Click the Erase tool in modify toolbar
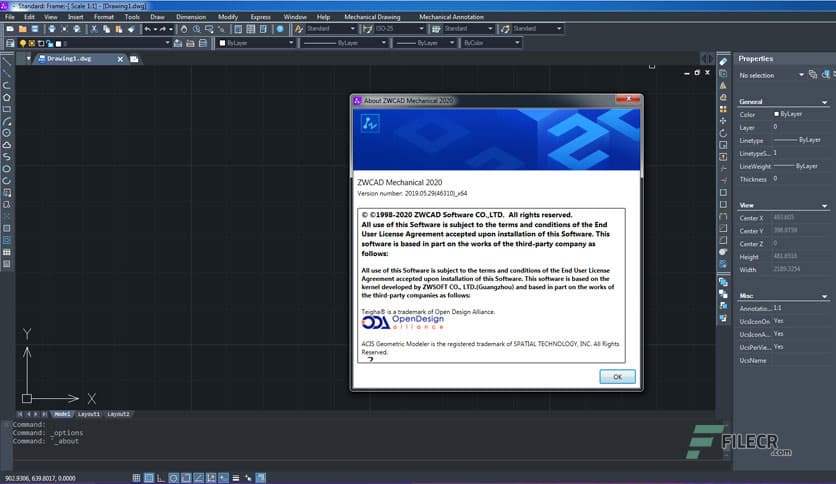Viewport: 836px width, 484px height. (723, 61)
